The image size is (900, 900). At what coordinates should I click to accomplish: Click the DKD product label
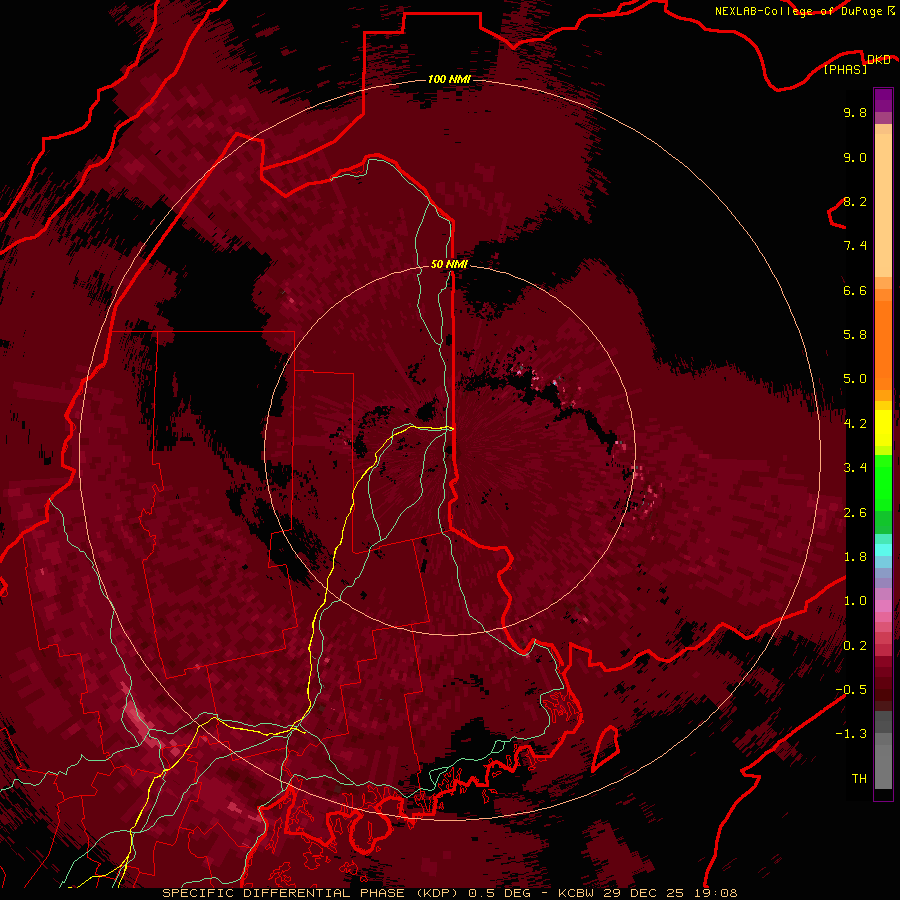tap(878, 60)
